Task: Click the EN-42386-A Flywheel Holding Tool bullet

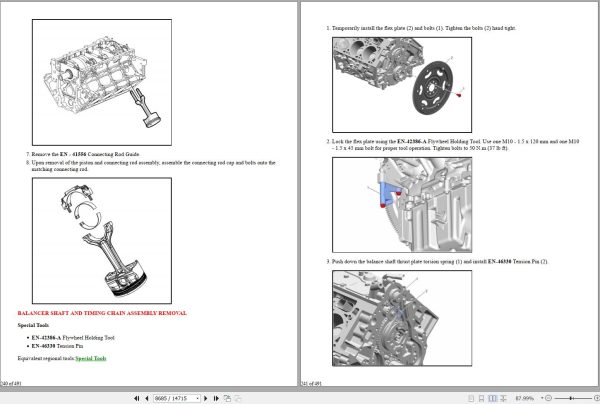Action: point(73,337)
